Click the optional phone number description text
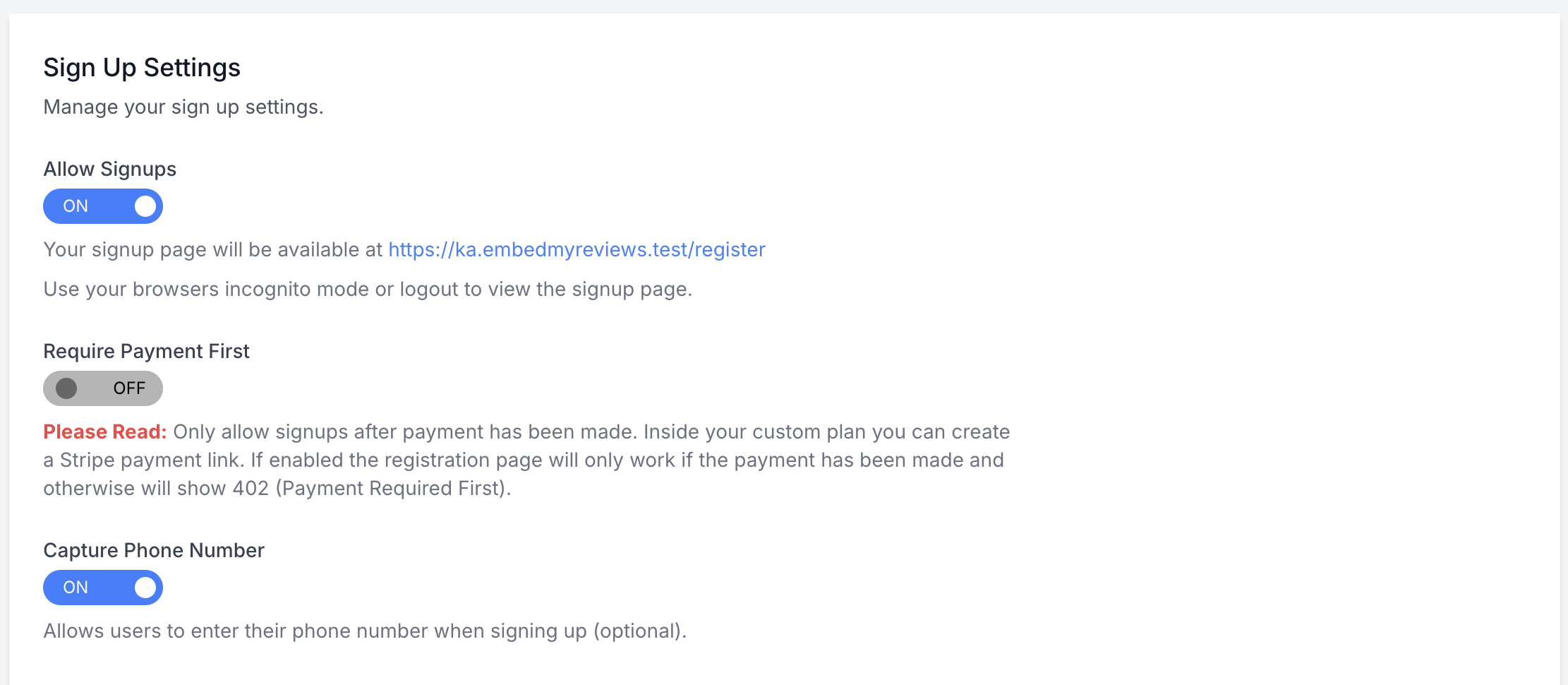 click(365, 631)
